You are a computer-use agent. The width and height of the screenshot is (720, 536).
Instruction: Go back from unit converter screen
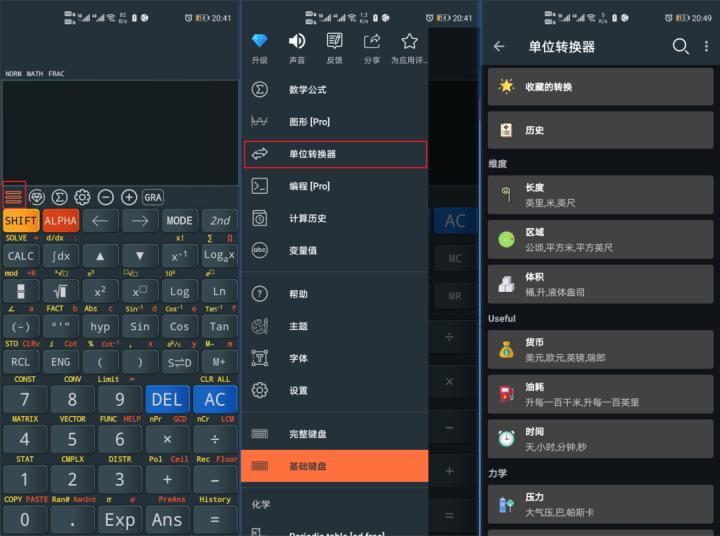pyautogui.click(x=499, y=46)
